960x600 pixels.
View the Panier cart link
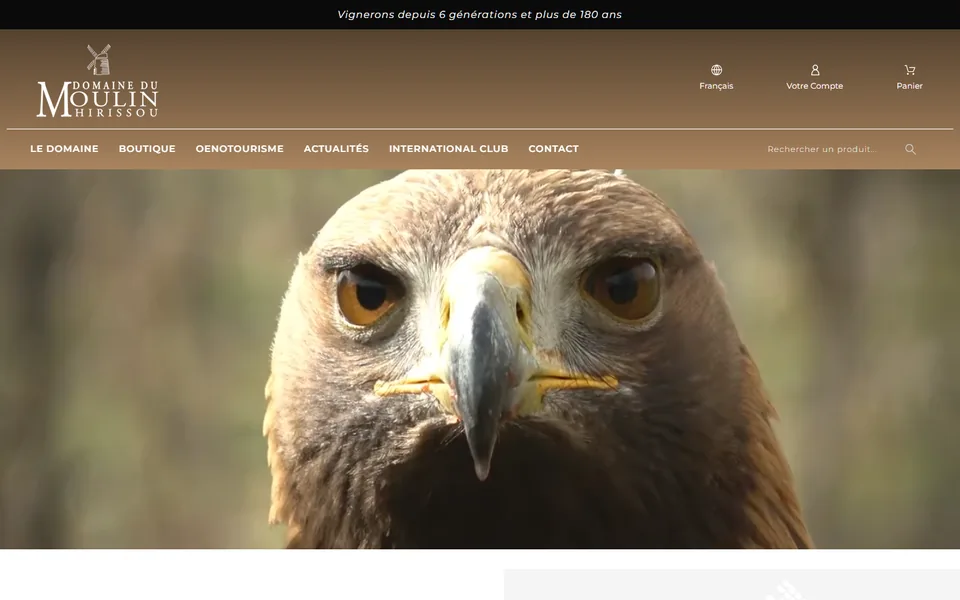coord(910,86)
